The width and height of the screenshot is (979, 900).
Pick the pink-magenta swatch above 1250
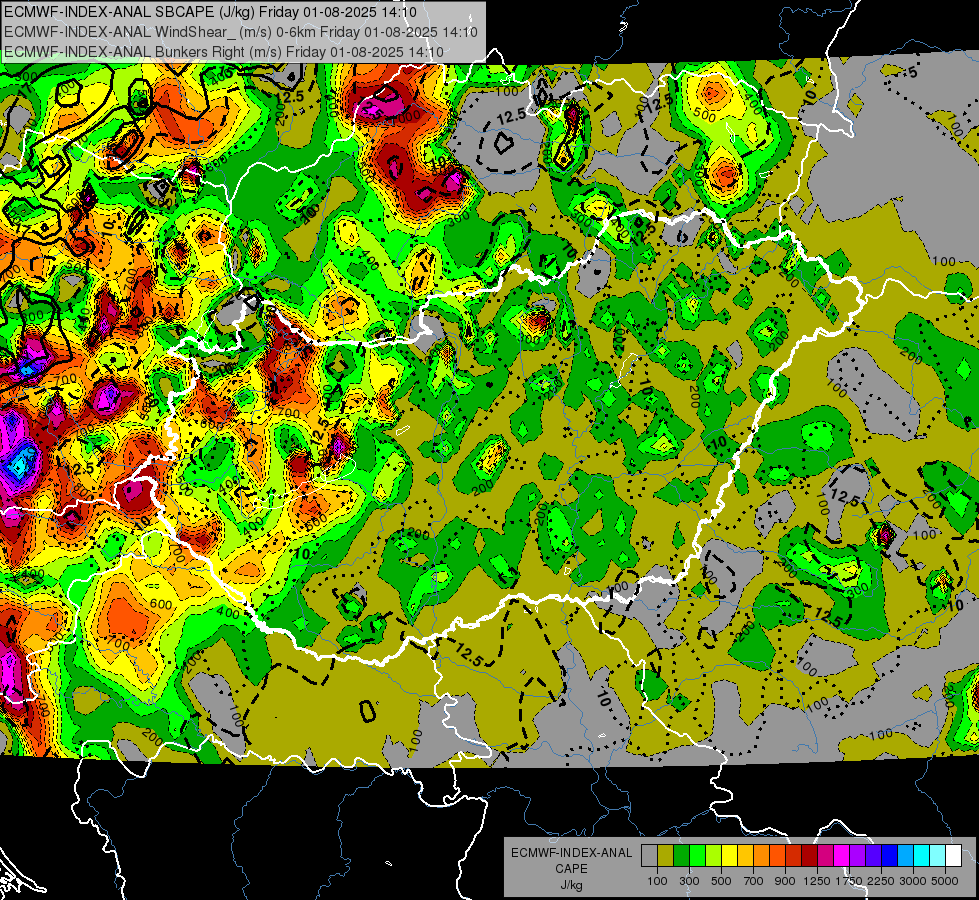pyautogui.click(x=825, y=856)
